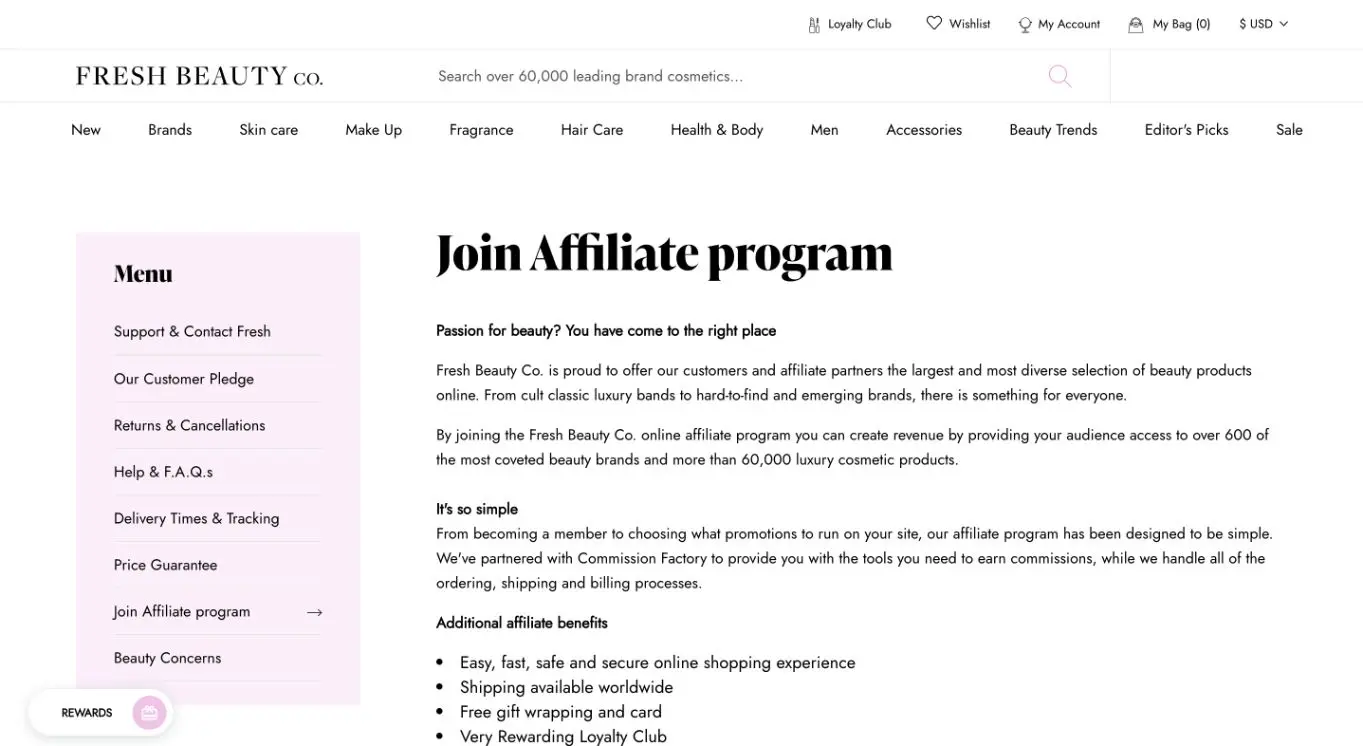This screenshot has width=1363, height=746.
Task: Click the My Account person icon
Action: [x=1025, y=25]
